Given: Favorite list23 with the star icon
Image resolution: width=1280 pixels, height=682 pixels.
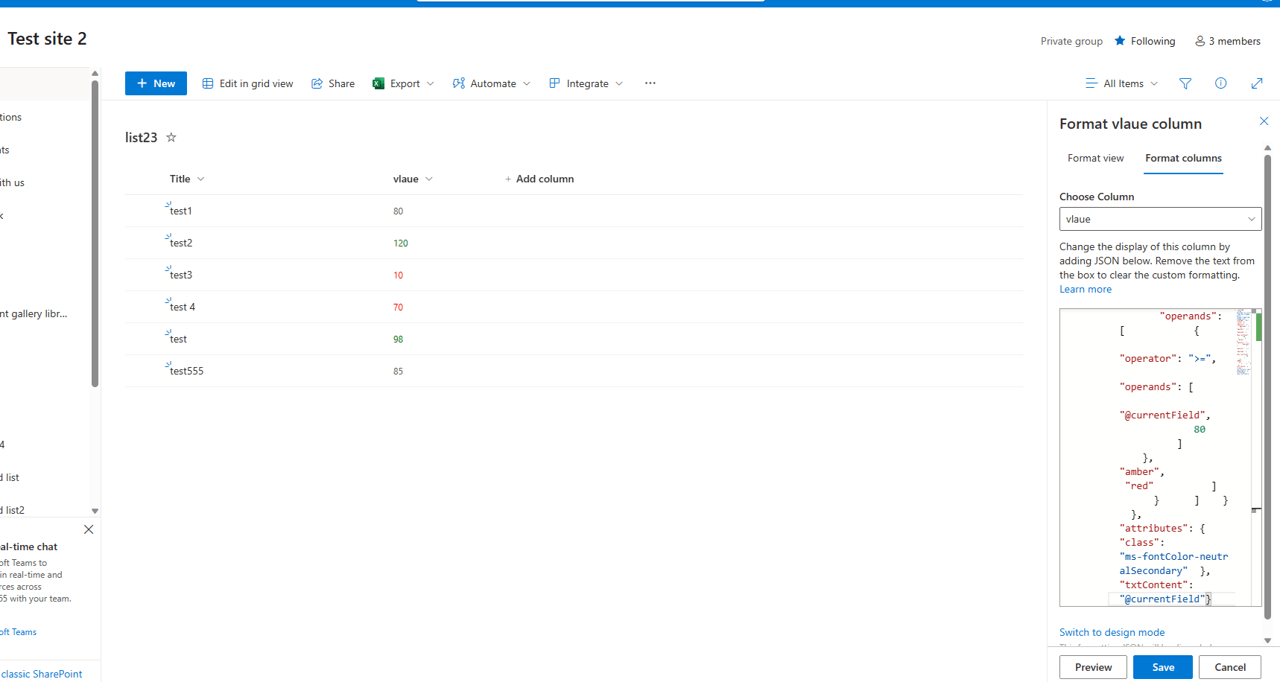Looking at the screenshot, I should [x=171, y=137].
